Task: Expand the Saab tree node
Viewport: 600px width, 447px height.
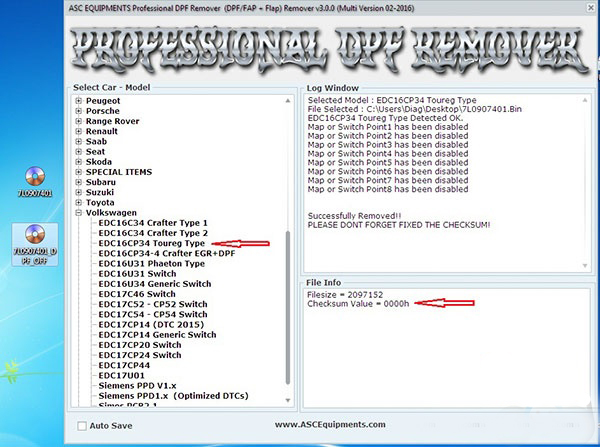Action: [x=78, y=141]
